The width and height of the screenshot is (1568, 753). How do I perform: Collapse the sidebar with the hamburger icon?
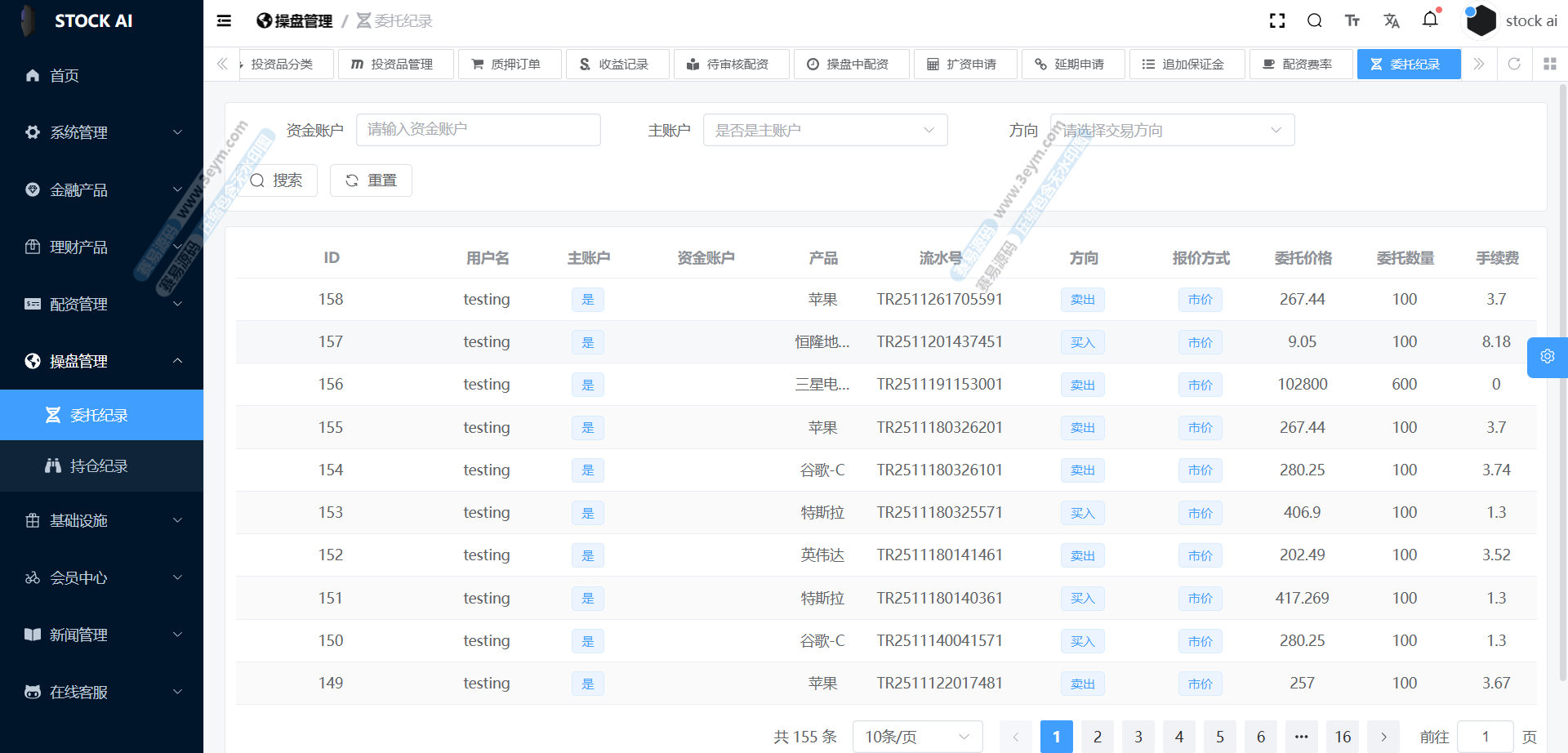(x=224, y=21)
